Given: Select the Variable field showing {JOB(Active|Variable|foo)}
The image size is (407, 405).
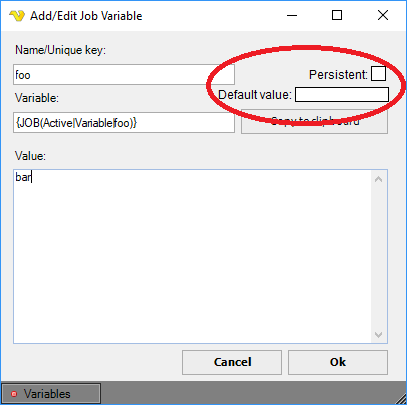Looking at the screenshot, I should click(124, 123).
